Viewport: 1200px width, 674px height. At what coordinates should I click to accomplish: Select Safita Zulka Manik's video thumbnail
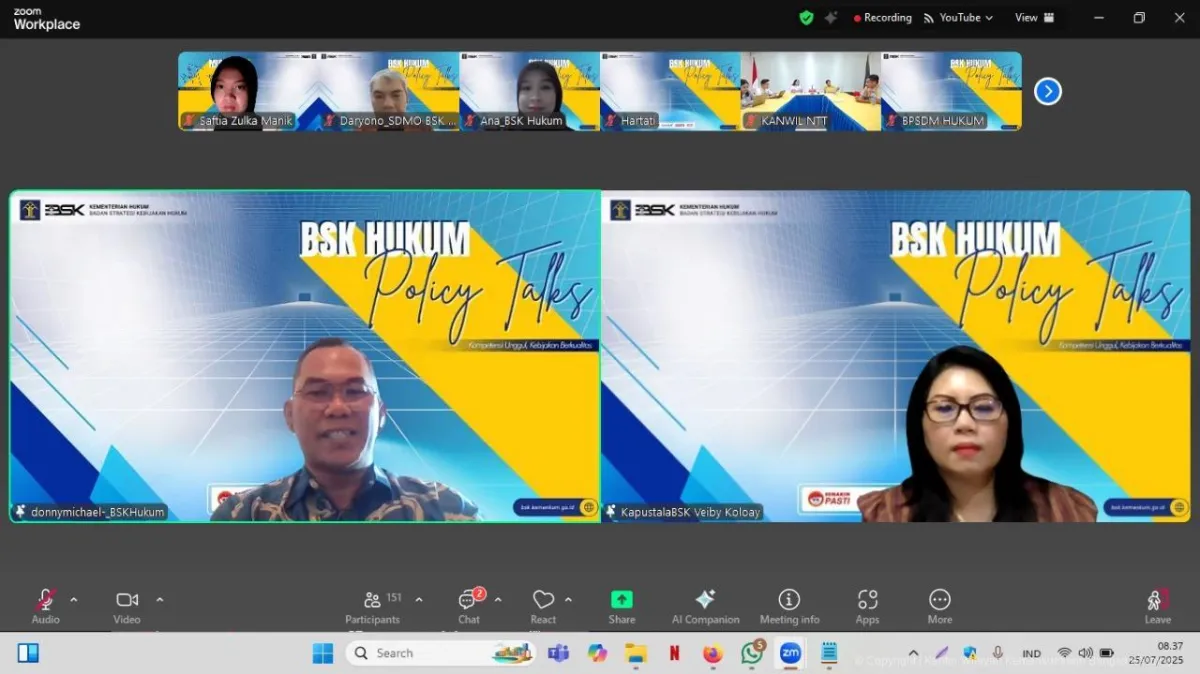(x=248, y=91)
